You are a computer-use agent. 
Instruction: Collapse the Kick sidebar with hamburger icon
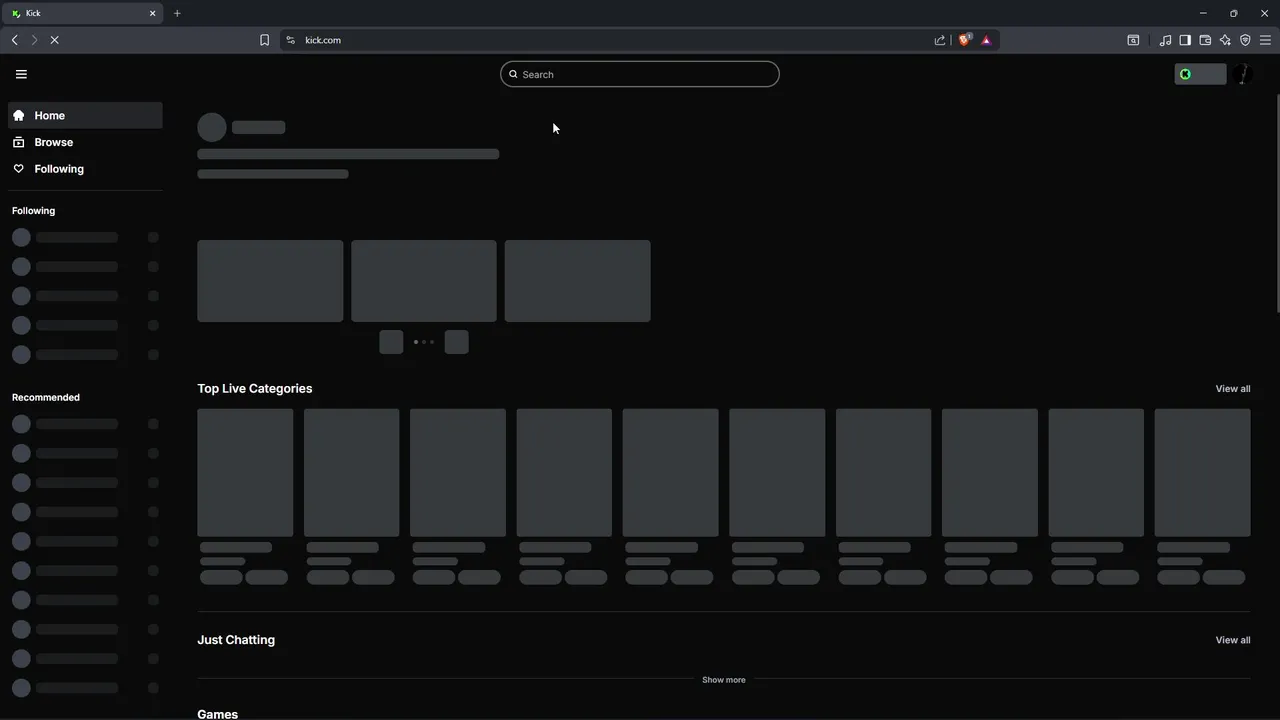[x=21, y=74]
